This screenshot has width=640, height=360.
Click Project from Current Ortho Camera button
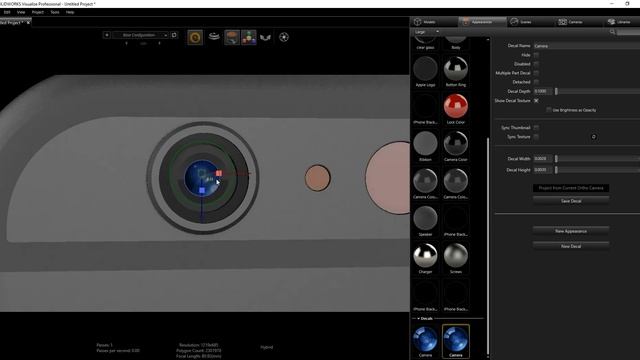tap(571, 188)
